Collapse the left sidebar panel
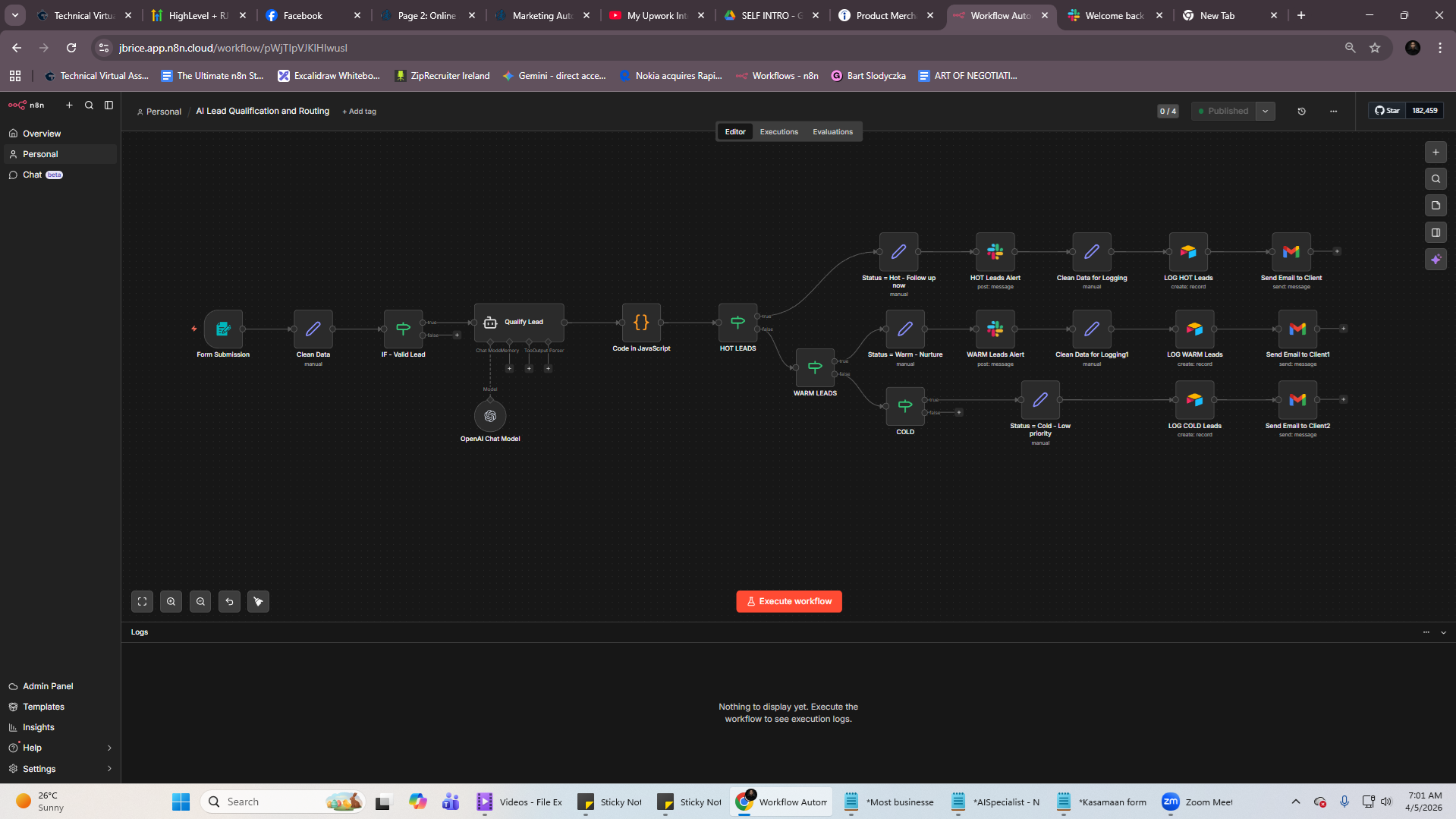Image resolution: width=1456 pixels, height=819 pixels. coord(108,105)
